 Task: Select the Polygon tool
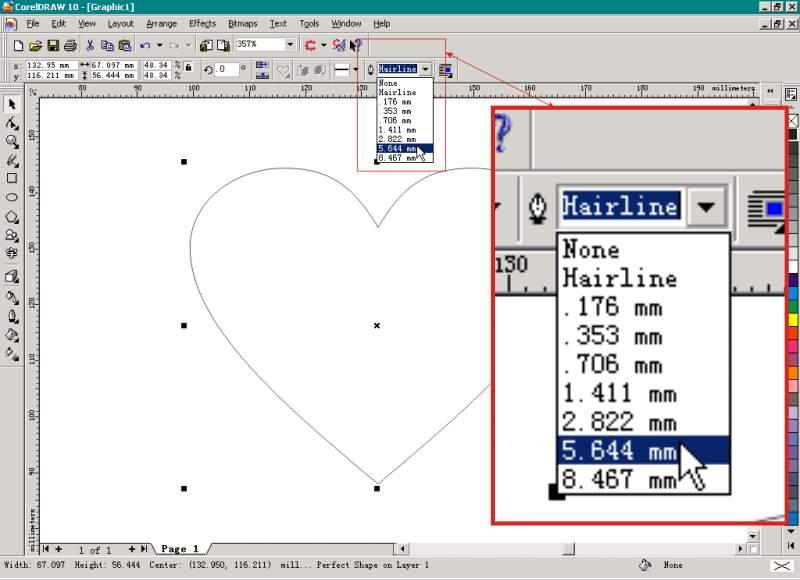click(x=12, y=216)
